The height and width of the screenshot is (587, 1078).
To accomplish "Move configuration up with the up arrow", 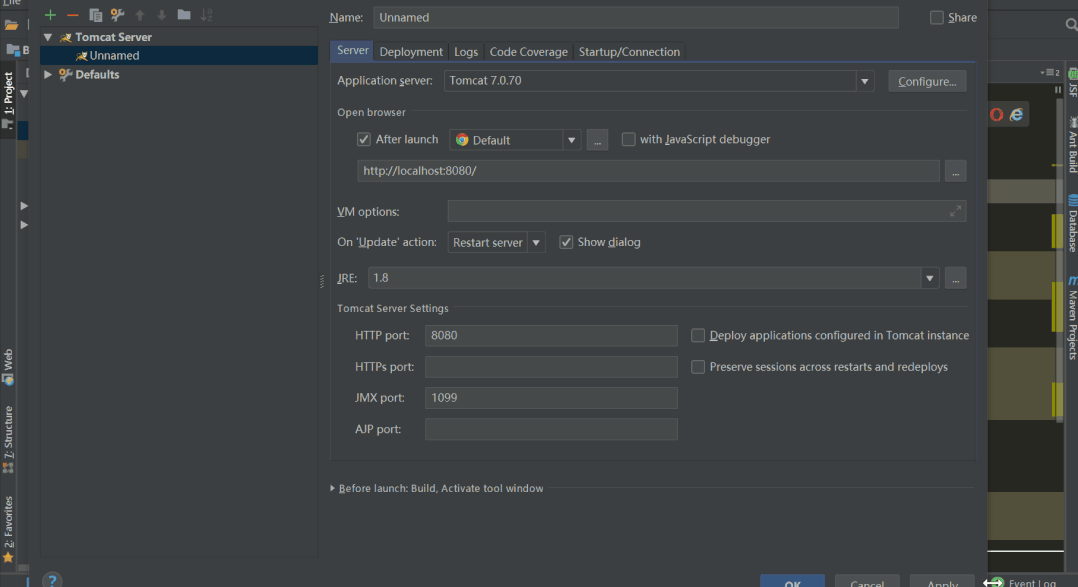I will click(140, 15).
